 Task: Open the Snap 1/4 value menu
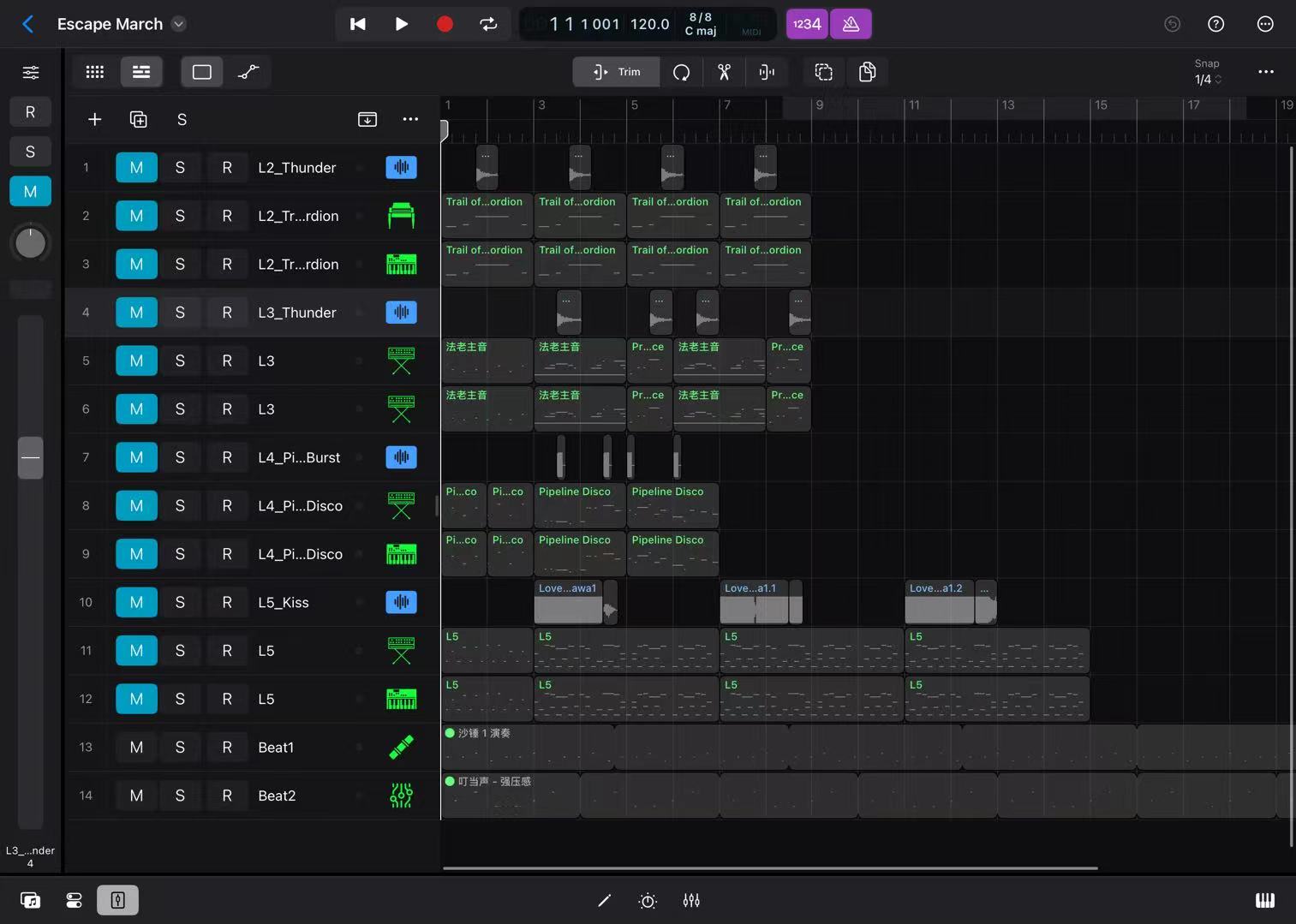tap(1207, 80)
